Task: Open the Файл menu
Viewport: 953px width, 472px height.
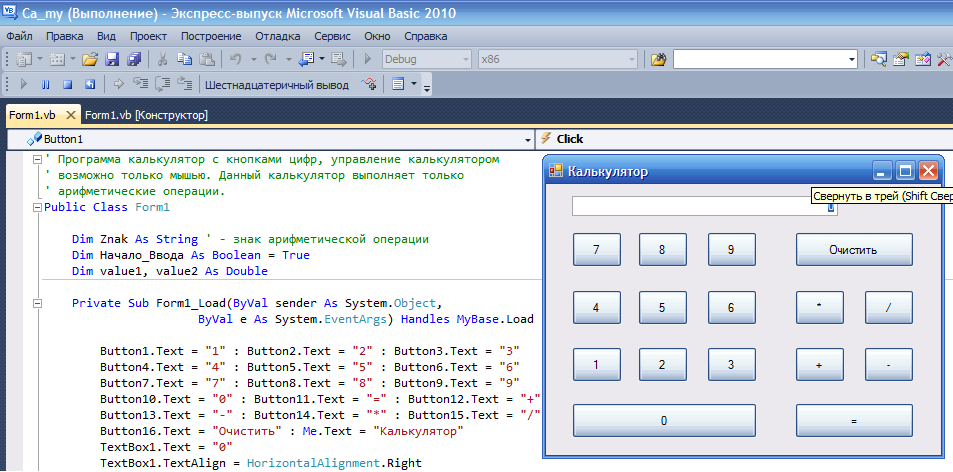Action: pyautogui.click(x=19, y=36)
